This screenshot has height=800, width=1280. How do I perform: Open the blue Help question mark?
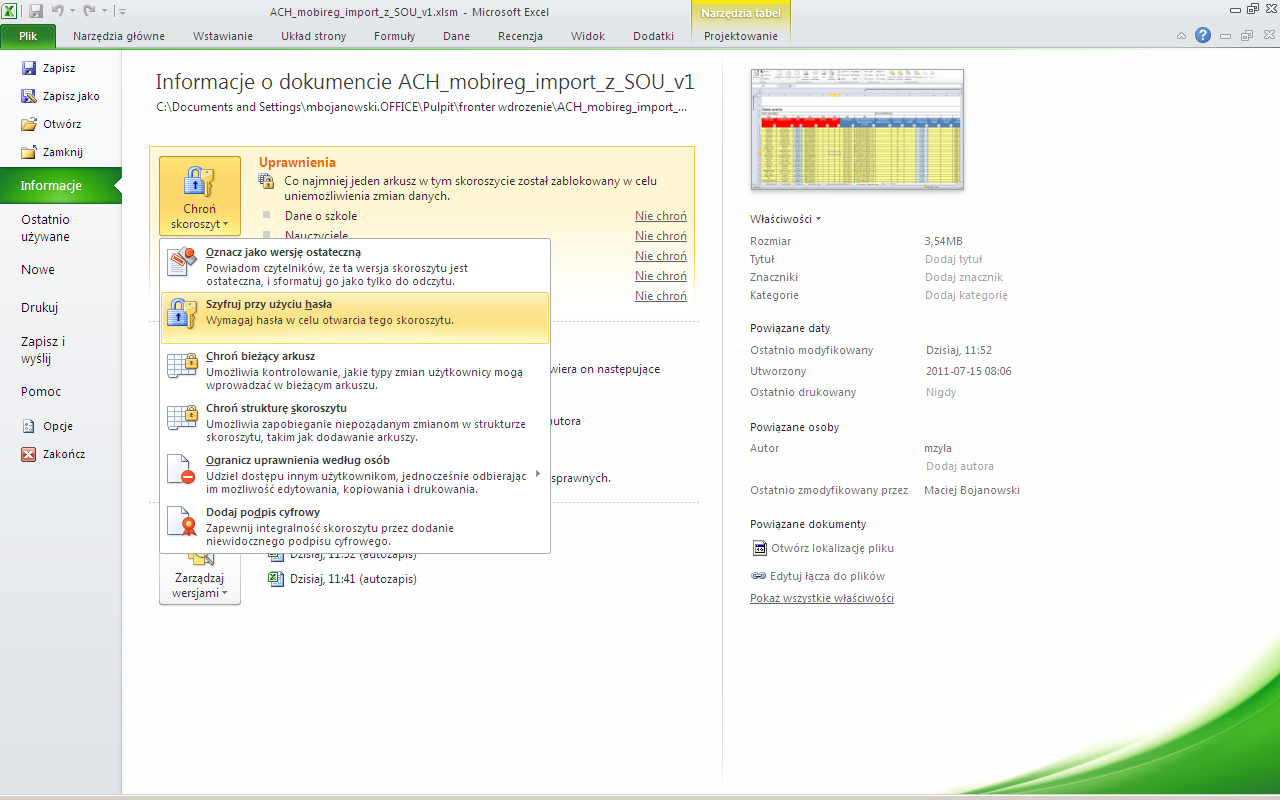(x=1203, y=35)
